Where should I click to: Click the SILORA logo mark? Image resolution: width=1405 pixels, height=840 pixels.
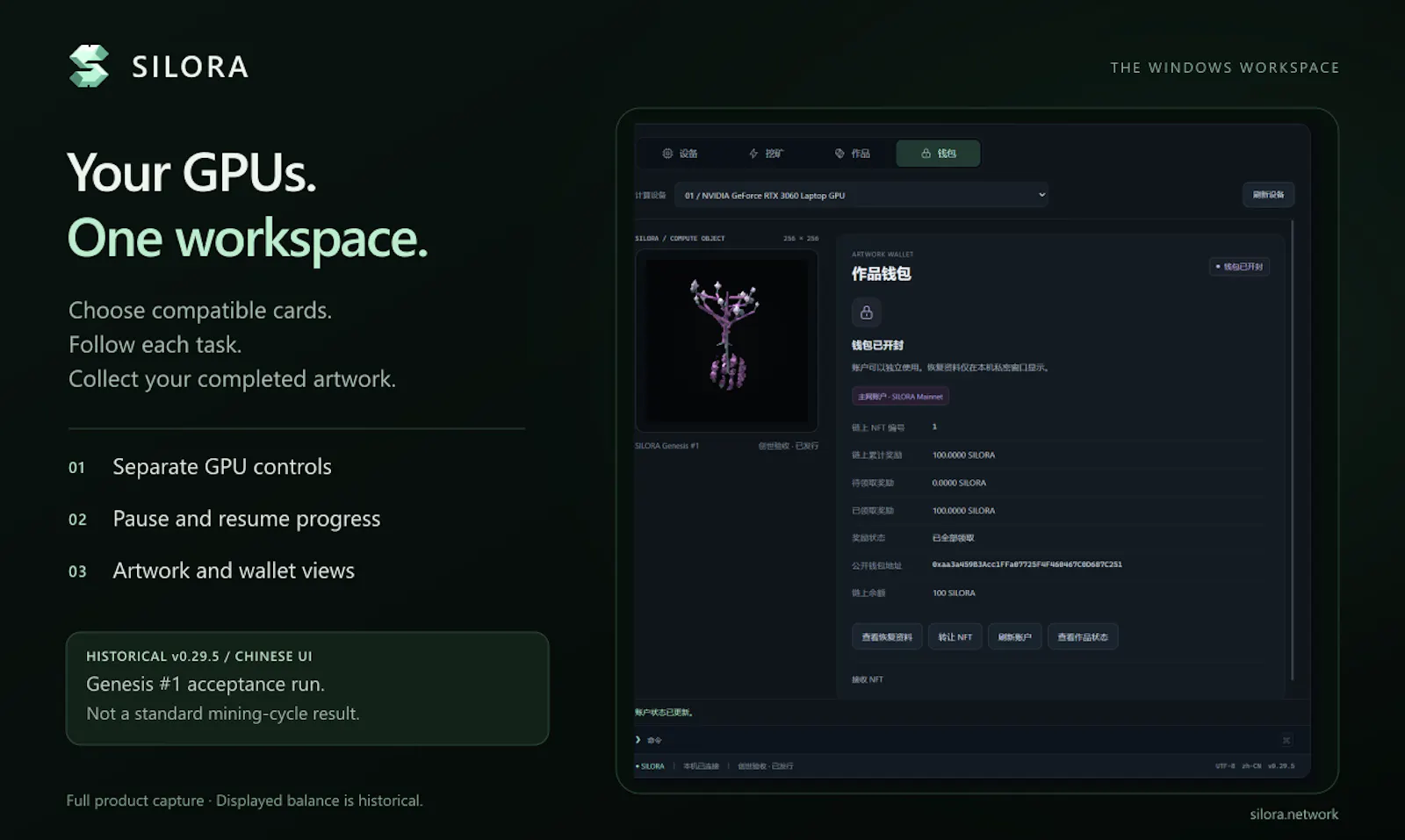click(x=89, y=66)
